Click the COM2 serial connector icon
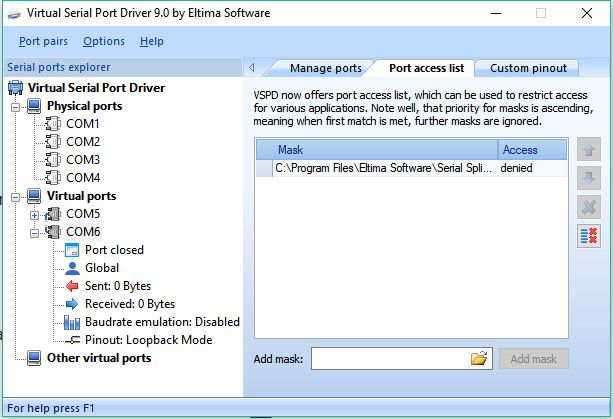613x419 pixels. click(x=53, y=141)
